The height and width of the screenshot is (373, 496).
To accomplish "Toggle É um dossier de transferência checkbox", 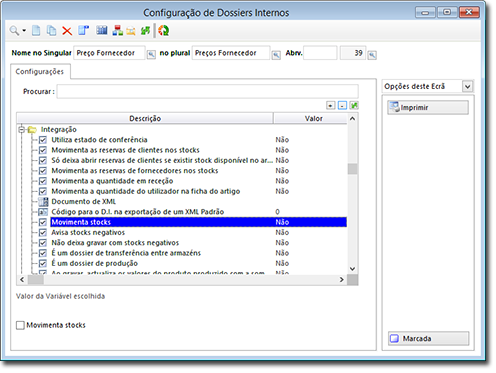I will 43,253.
